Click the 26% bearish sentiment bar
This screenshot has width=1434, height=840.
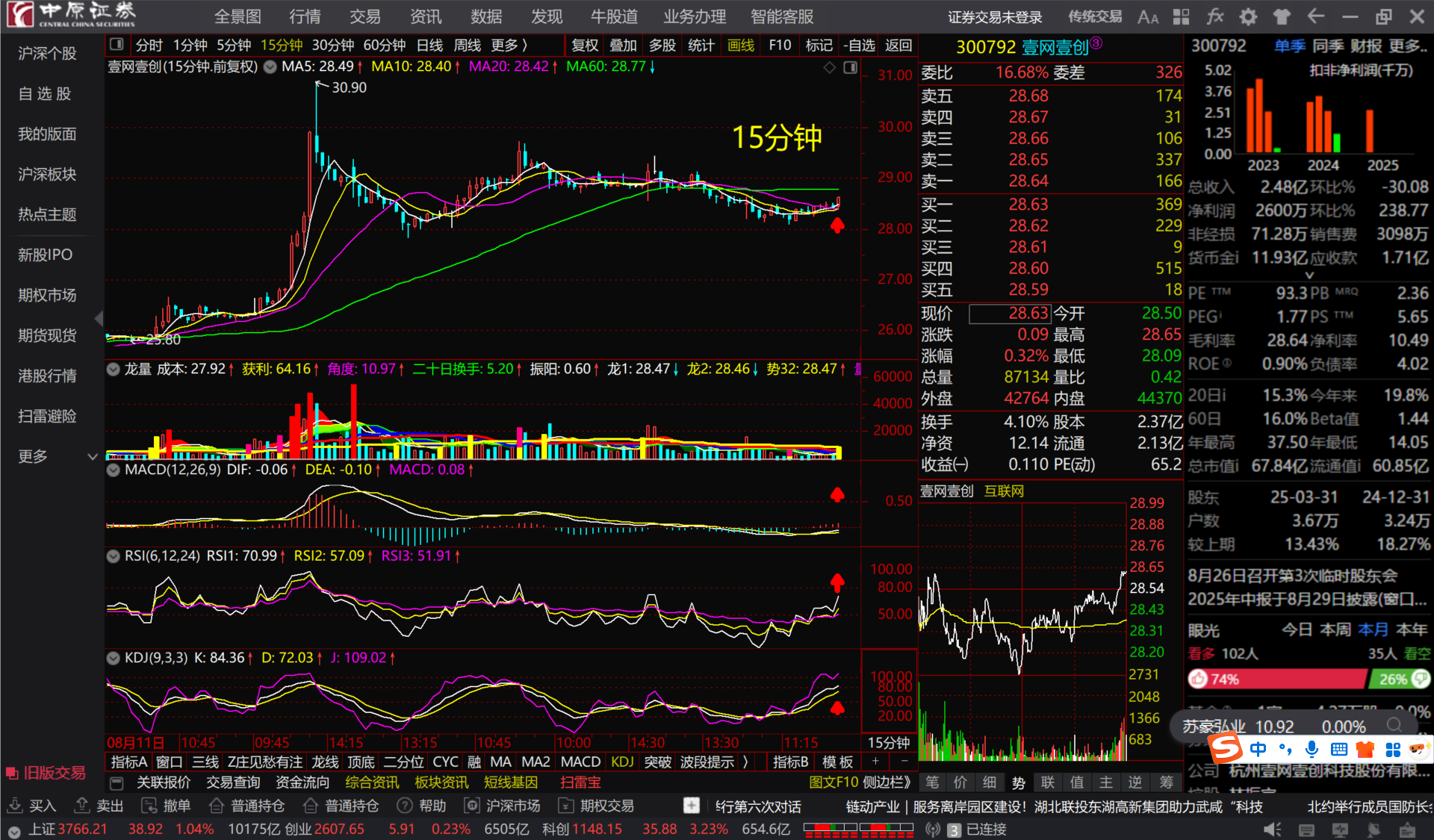[x=1400, y=679]
